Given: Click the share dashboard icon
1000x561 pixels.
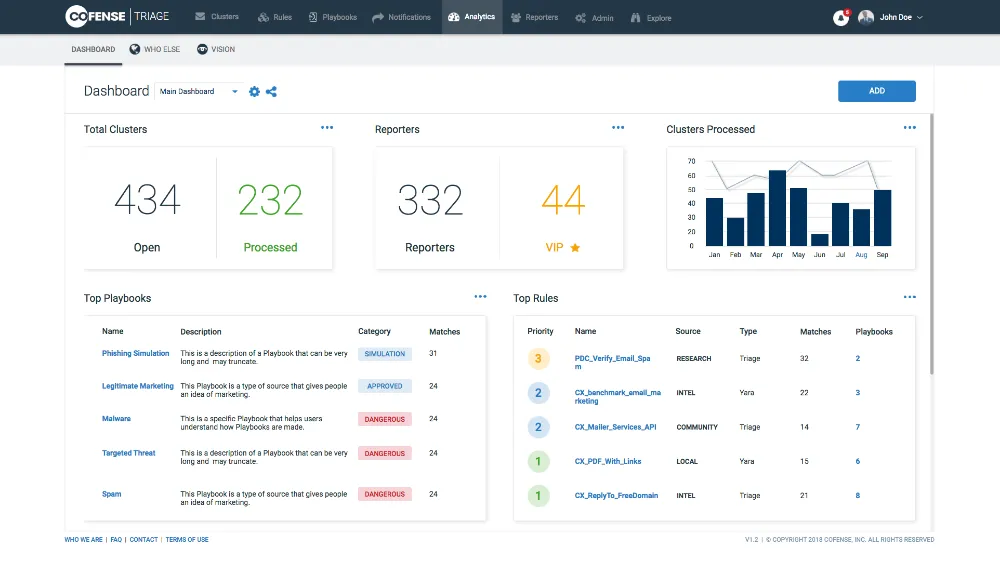Looking at the screenshot, I should [x=271, y=91].
